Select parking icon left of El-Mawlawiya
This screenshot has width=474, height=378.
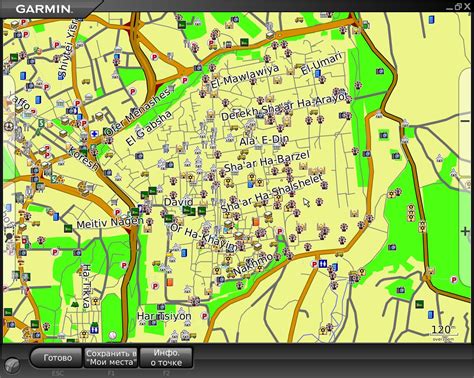click(184, 81)
